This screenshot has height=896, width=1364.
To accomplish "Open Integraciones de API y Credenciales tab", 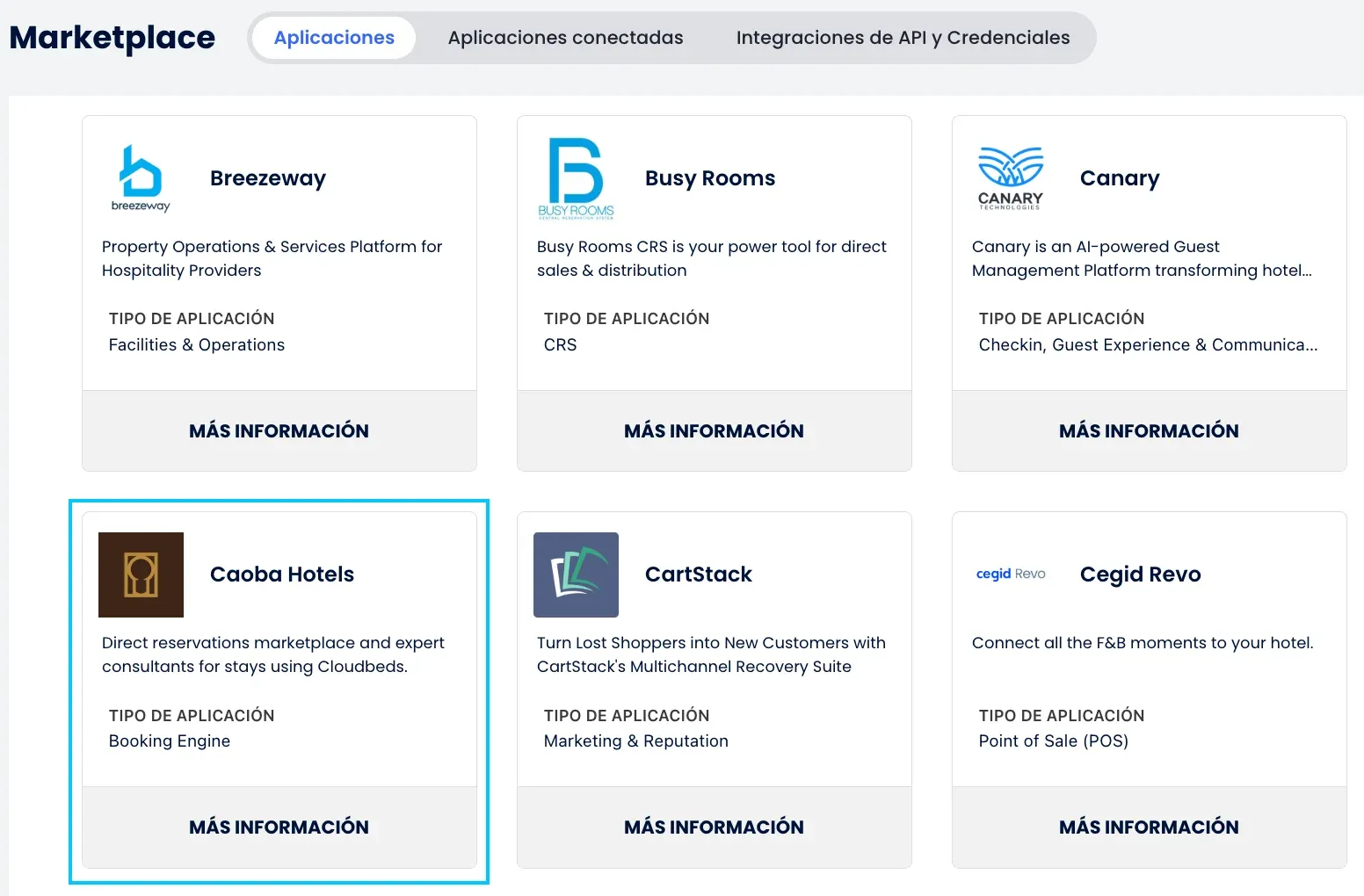I will tap(903, 38).
